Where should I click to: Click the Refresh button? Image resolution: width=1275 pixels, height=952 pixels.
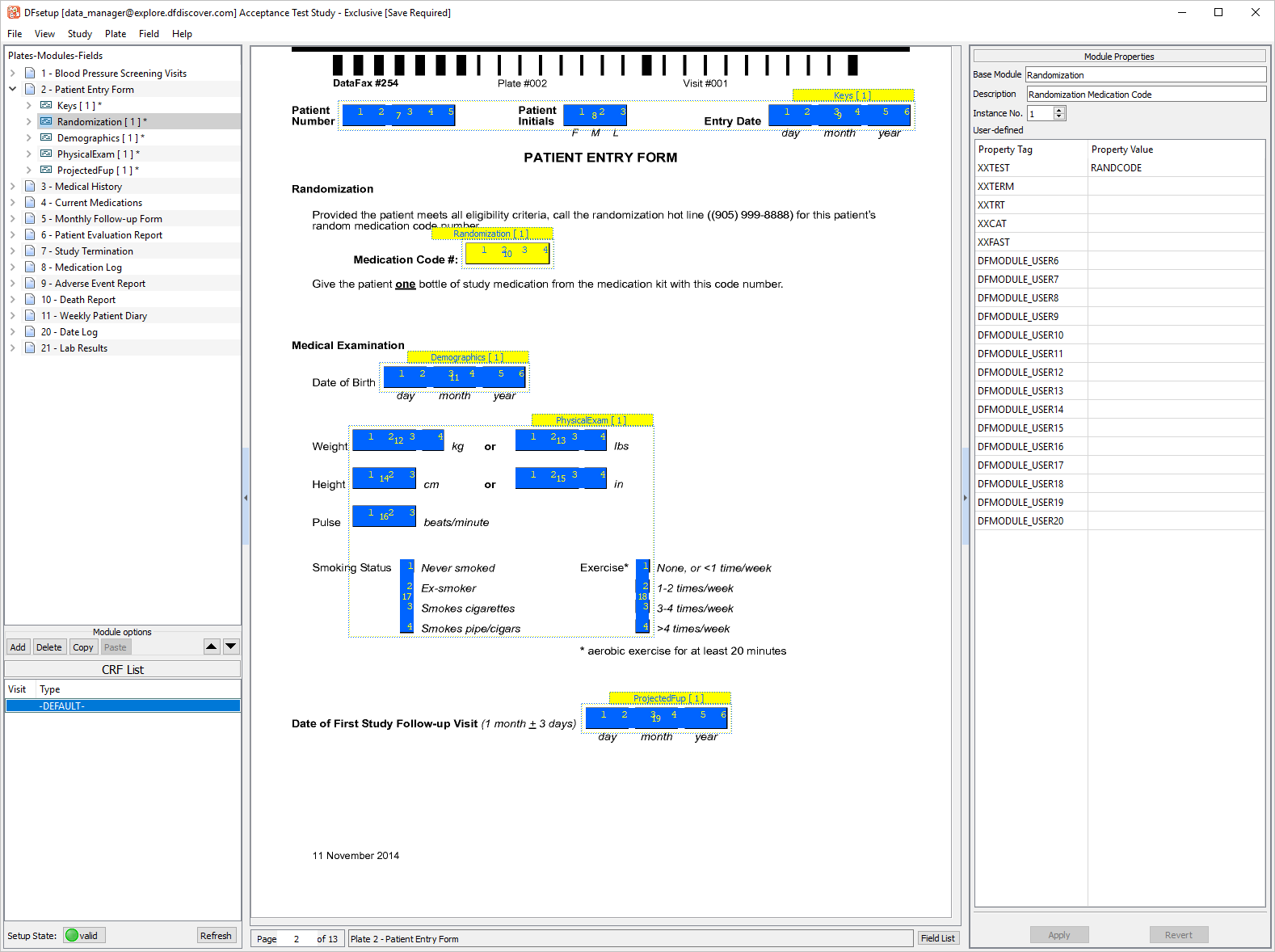click(x=216, y=936)
